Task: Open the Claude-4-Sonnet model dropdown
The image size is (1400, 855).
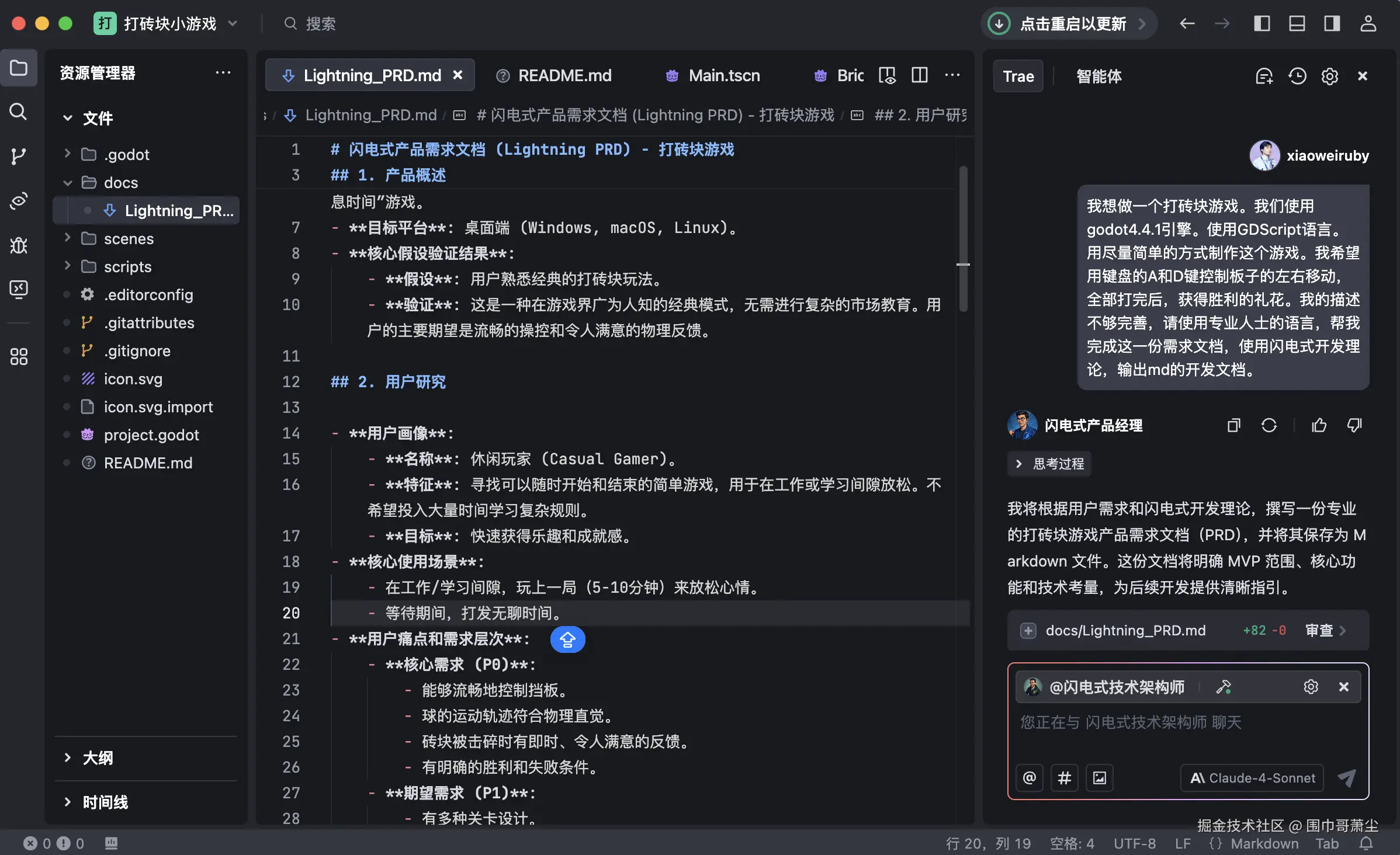Action: 1252,778
